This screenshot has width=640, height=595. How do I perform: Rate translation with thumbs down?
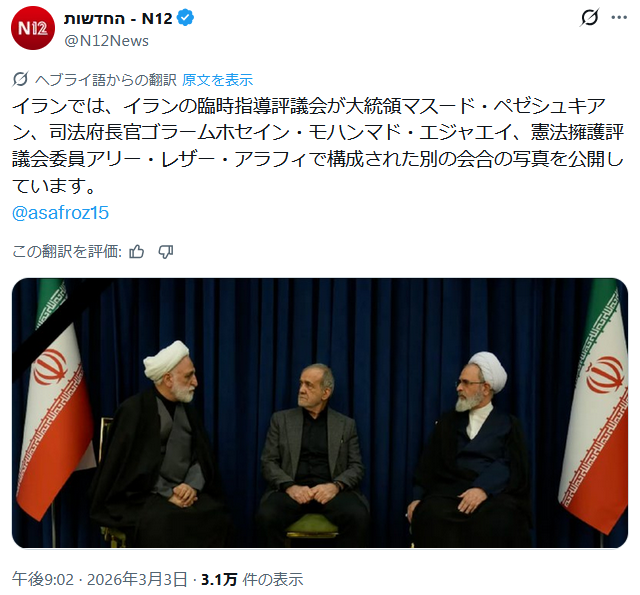pos(166,252)
